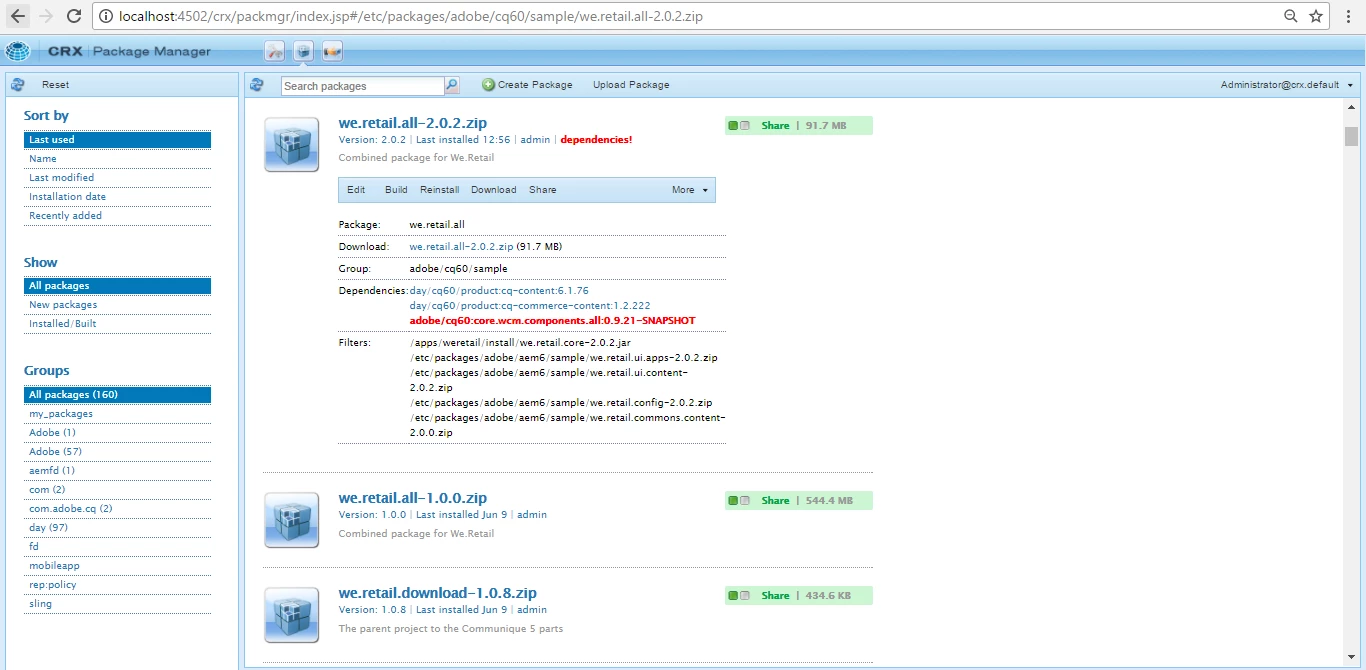The width and height of the screenshot is (1366, 670).
Task: Click Reinstall in the package toolbar
Action: tap(440, 190)
